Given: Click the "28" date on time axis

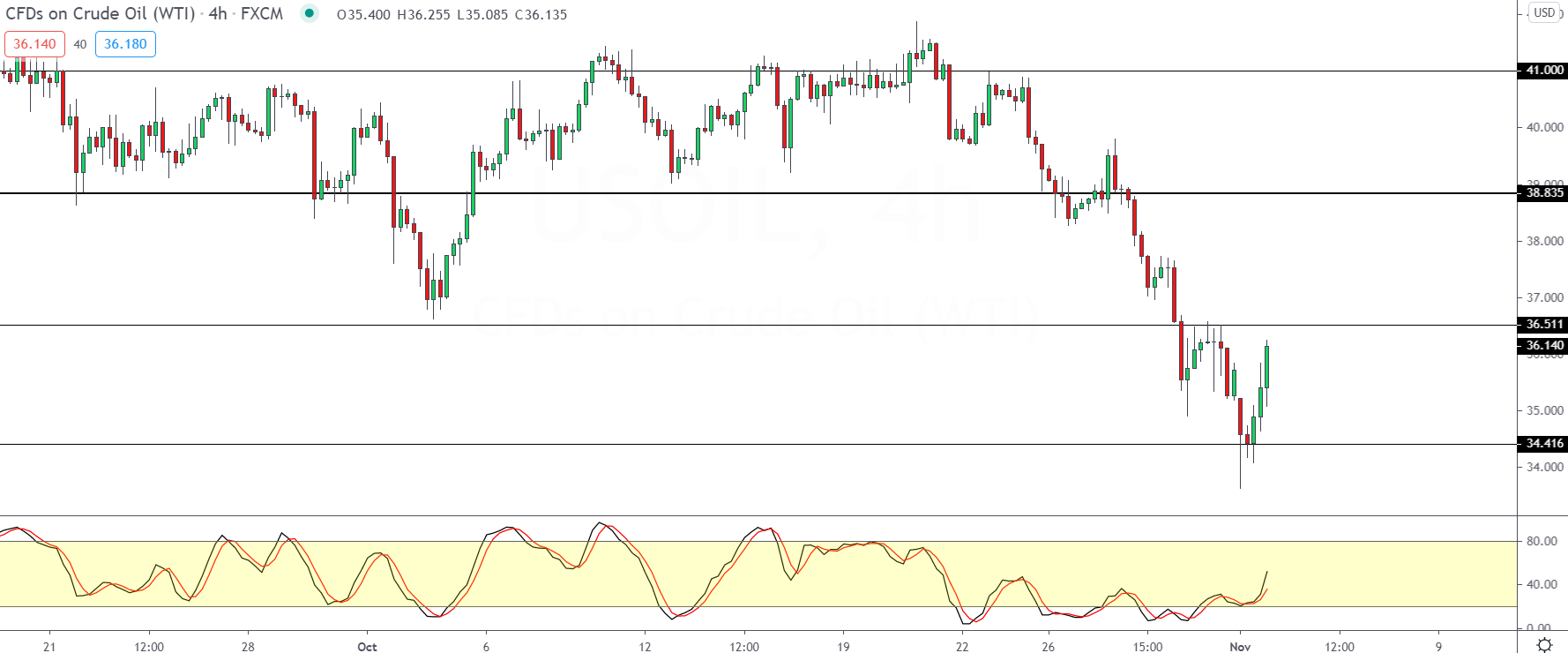Looking at the screenshot, I should coord(248,647).
